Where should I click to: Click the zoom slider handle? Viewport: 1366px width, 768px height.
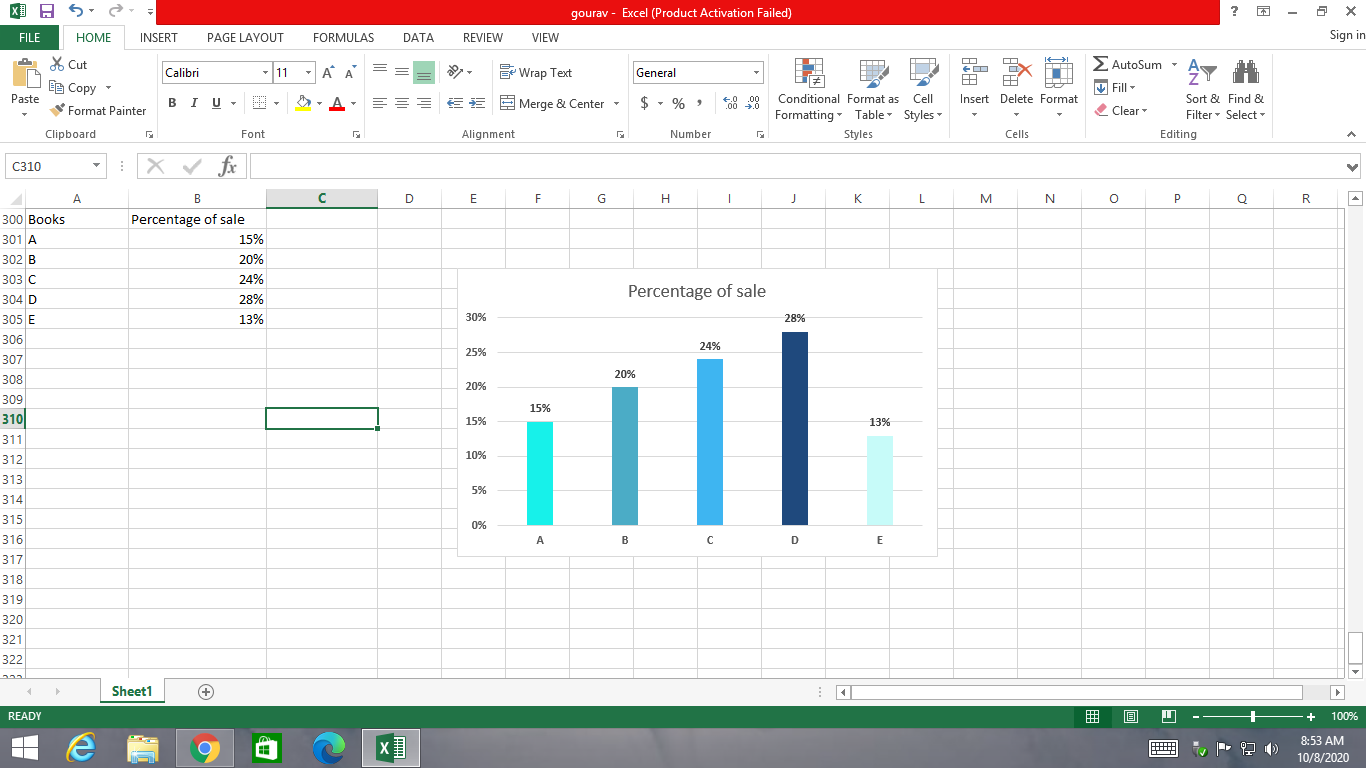tap(1253, 716)
